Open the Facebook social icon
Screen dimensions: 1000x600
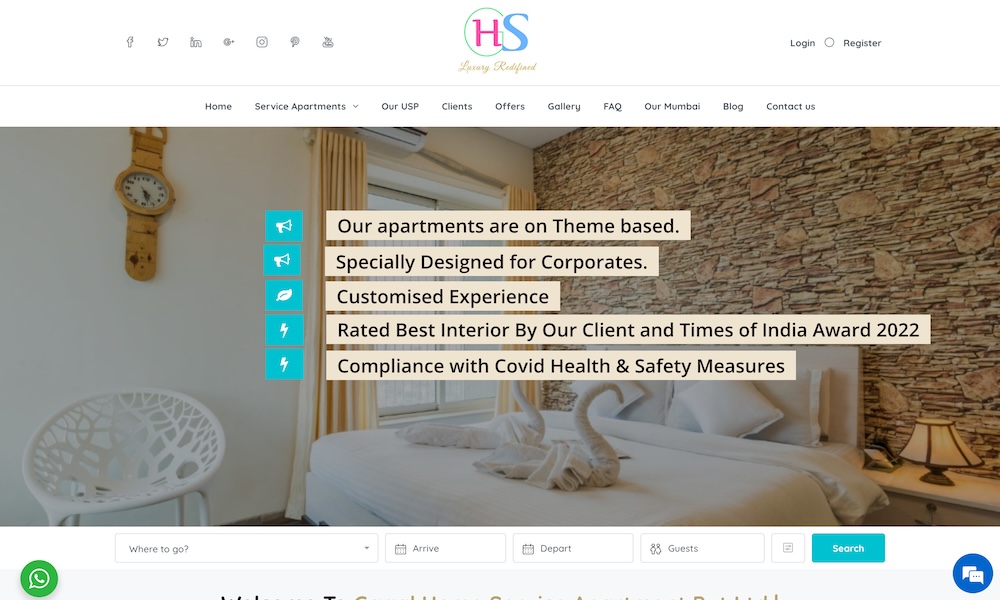(x=129, y=42)
